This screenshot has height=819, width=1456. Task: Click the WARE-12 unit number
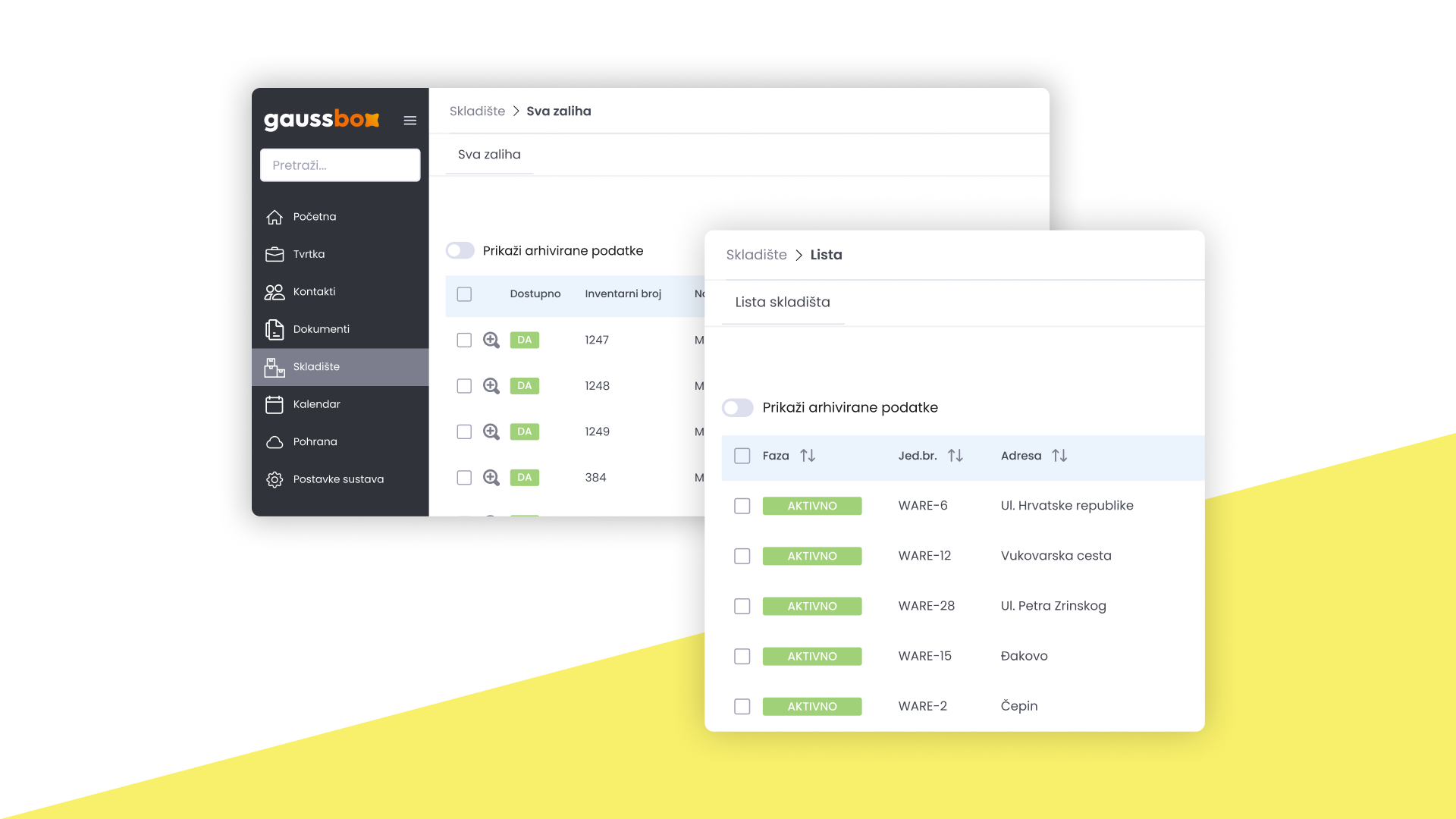point(924,556)
